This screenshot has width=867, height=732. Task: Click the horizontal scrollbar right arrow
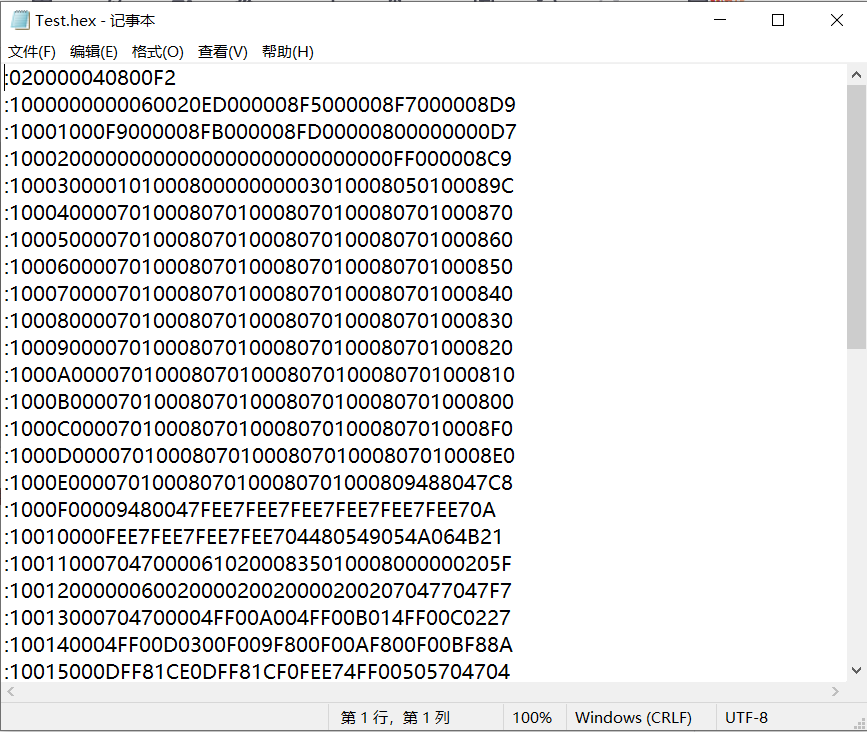(835, 691)
